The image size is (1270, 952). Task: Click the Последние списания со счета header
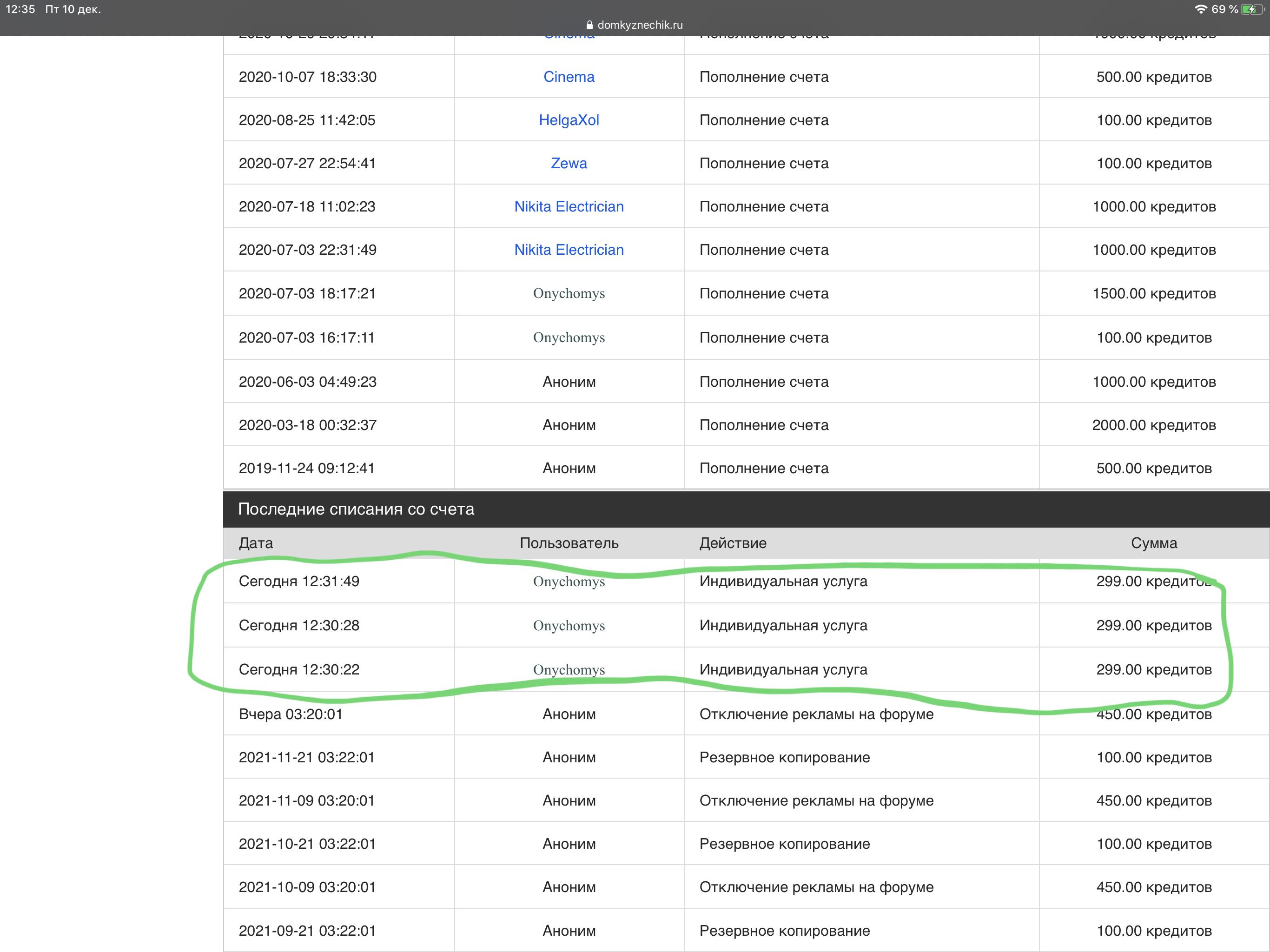tap(356, 509)
